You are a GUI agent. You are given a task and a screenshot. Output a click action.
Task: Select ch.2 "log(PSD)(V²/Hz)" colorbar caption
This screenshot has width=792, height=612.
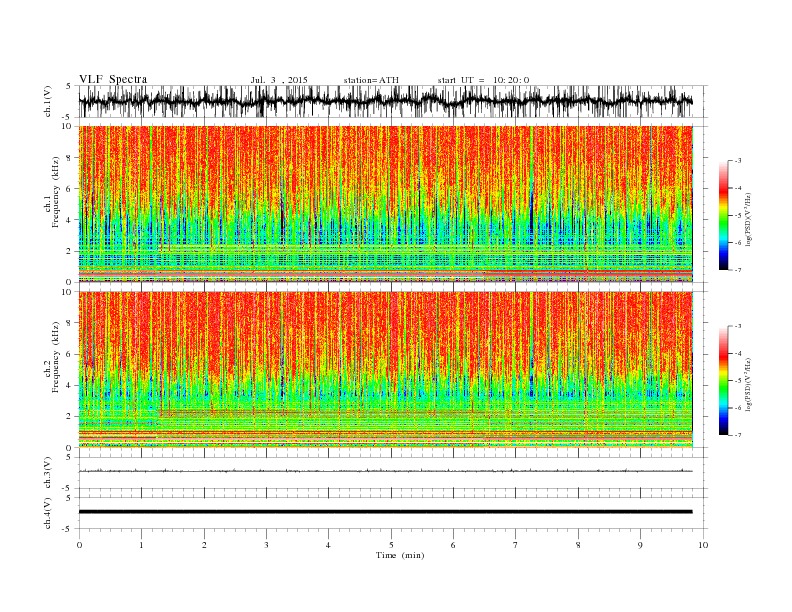749,384
